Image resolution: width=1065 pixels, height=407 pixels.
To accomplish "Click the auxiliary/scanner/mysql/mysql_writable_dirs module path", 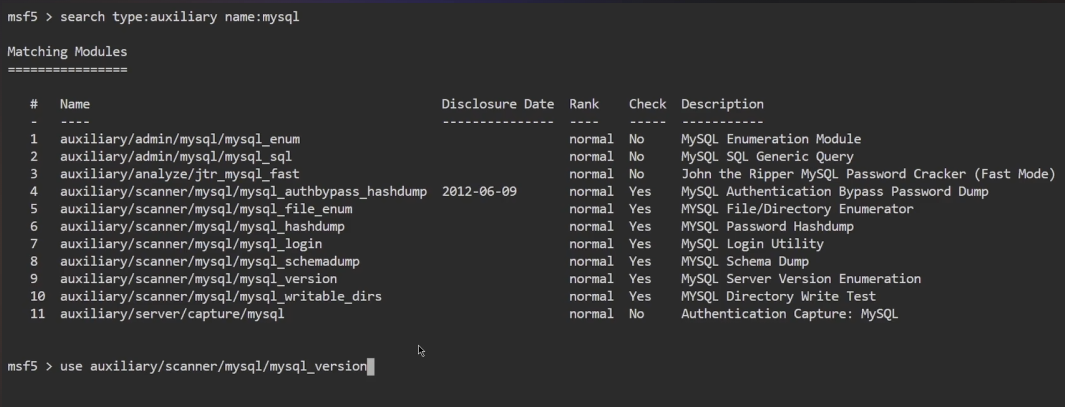I will [220, 297].
